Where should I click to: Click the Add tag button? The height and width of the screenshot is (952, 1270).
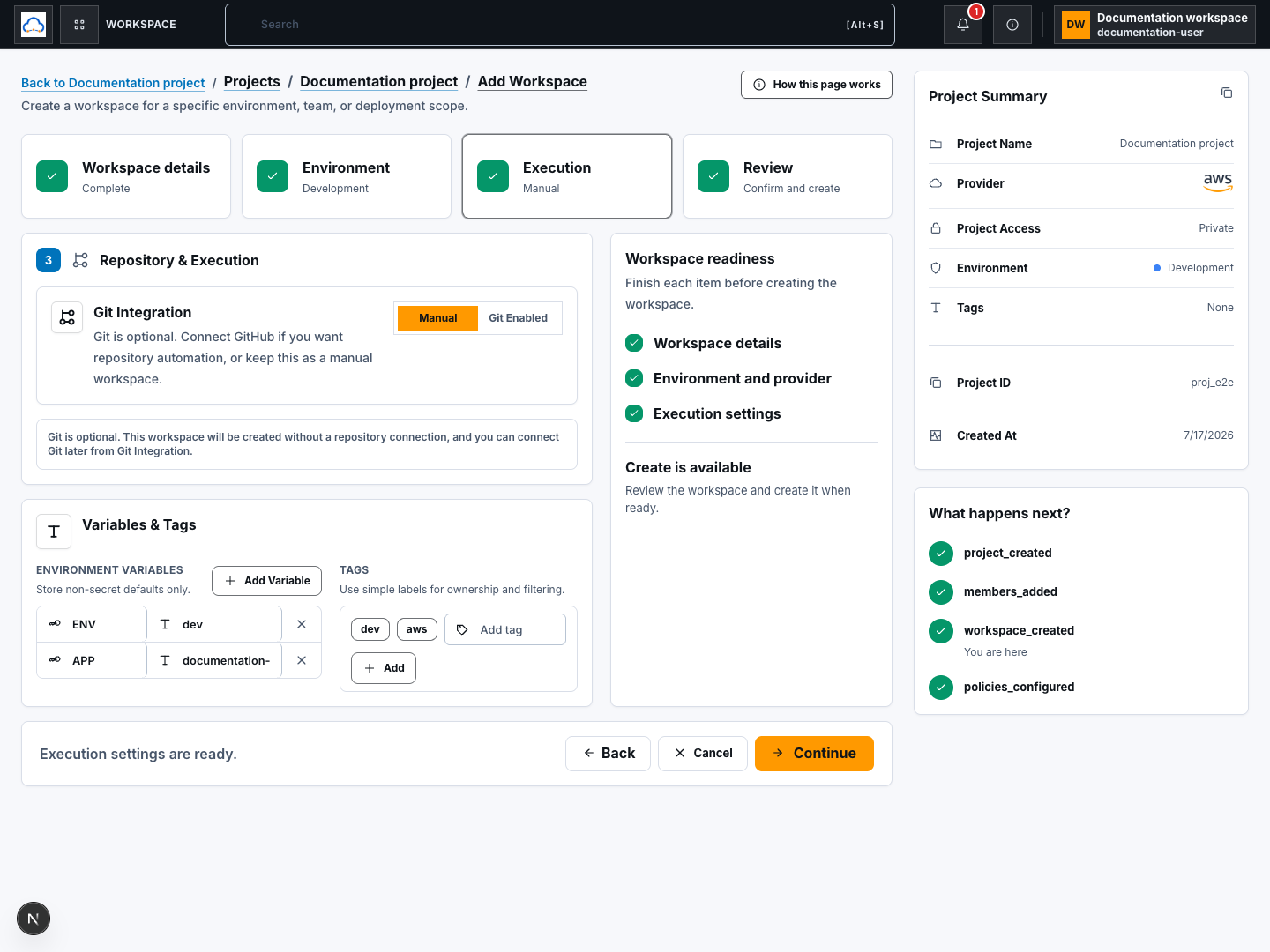tap(384, 668)
